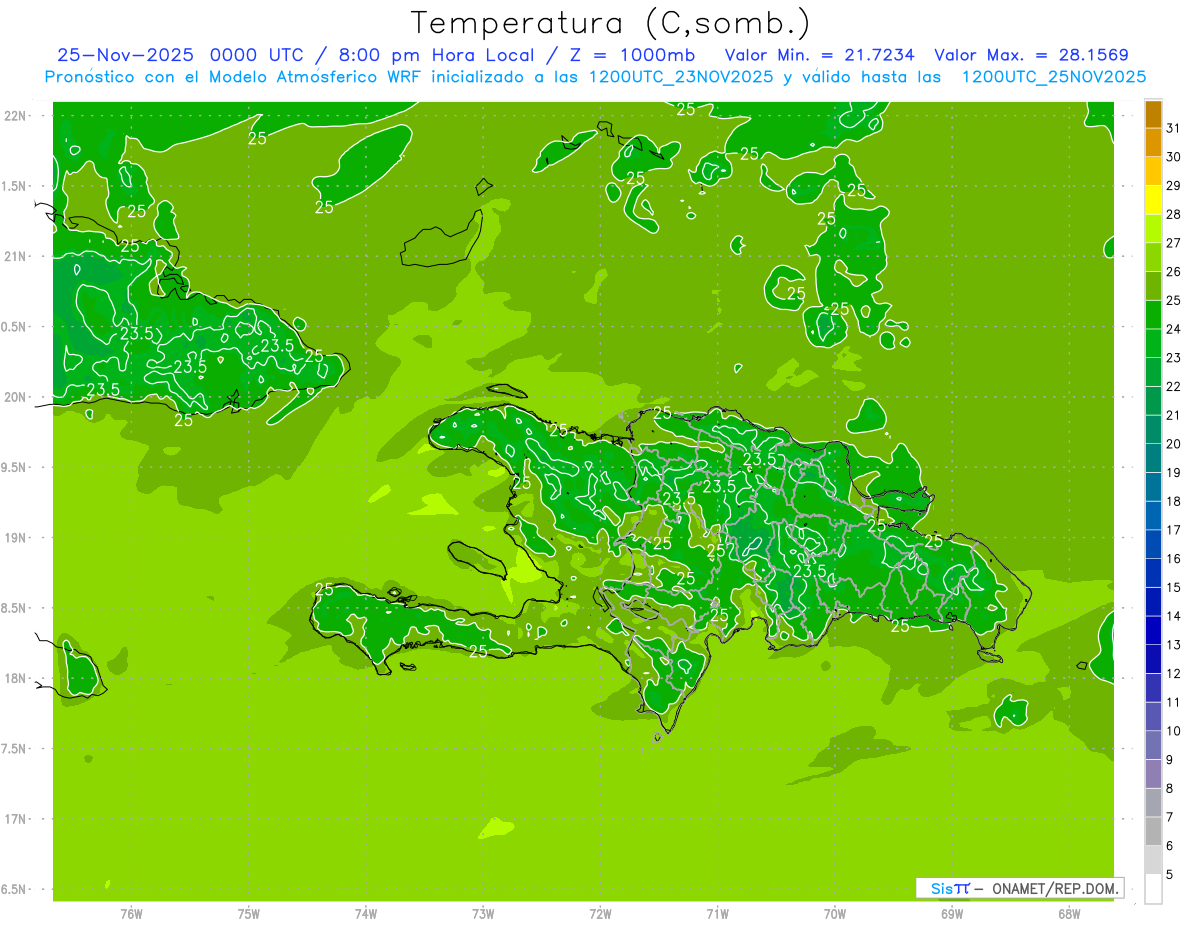Click the legend value "31"
The height and width of the screenshot is (927, 1200).
(x=1174, y=128)
